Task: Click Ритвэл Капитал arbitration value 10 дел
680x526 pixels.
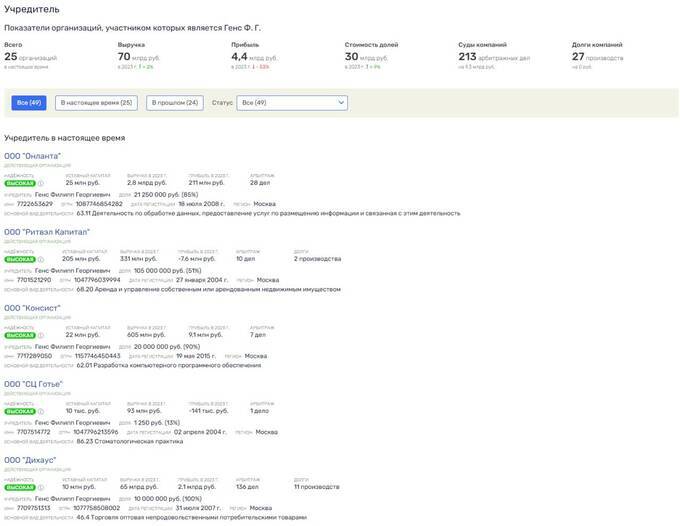Action: coord(245,258)
